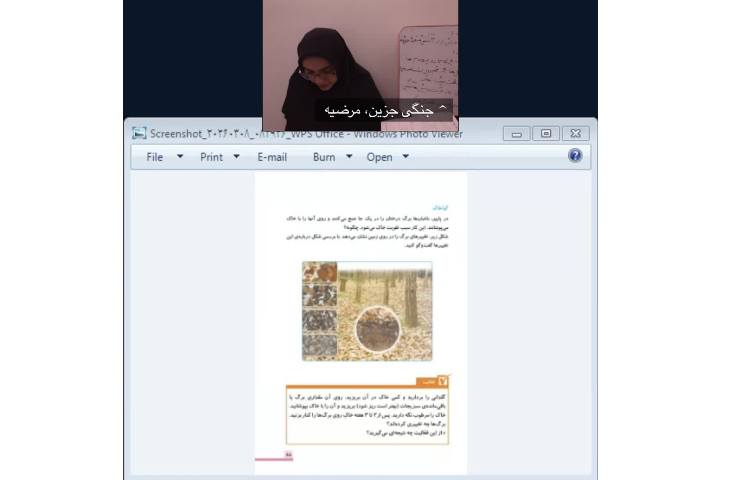Expand the Open dropdown arrow

click(406, 156)
